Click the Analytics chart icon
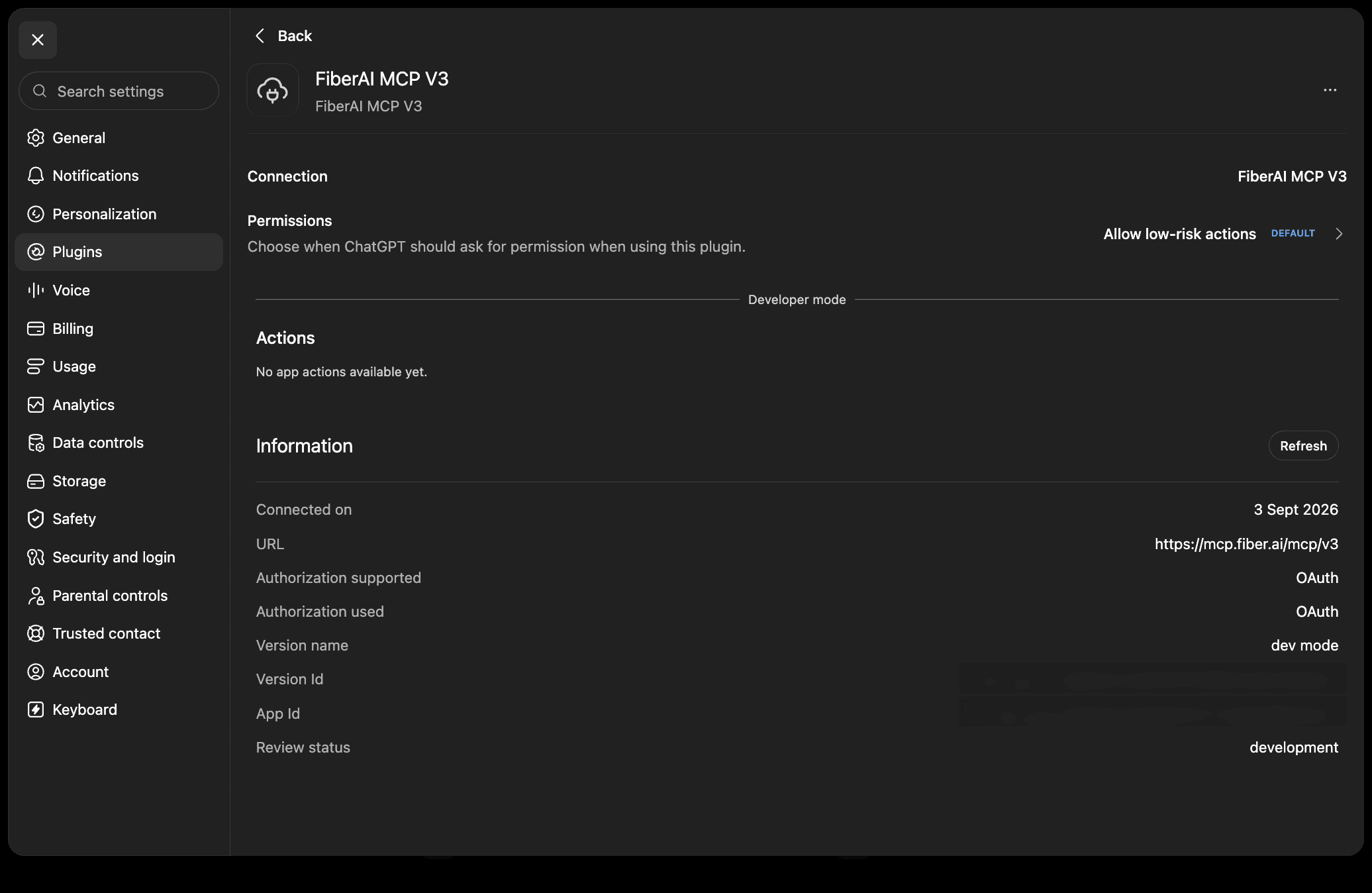The image size is (1372, 893). pyautogui.click(x=36, y=405)
